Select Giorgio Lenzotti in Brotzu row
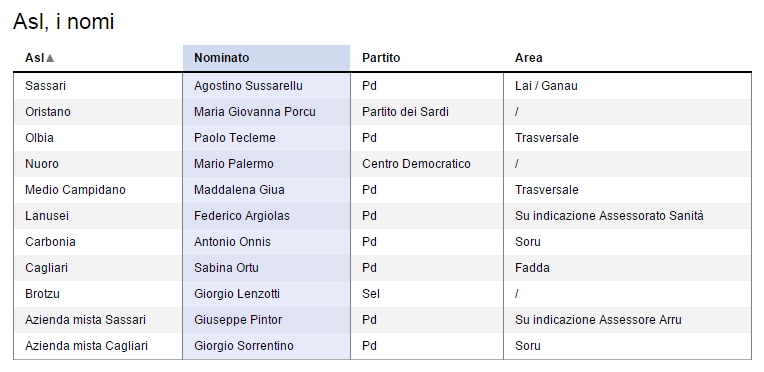Image resolution: width=764 pixels, height=372 pixels. (266, 294)
